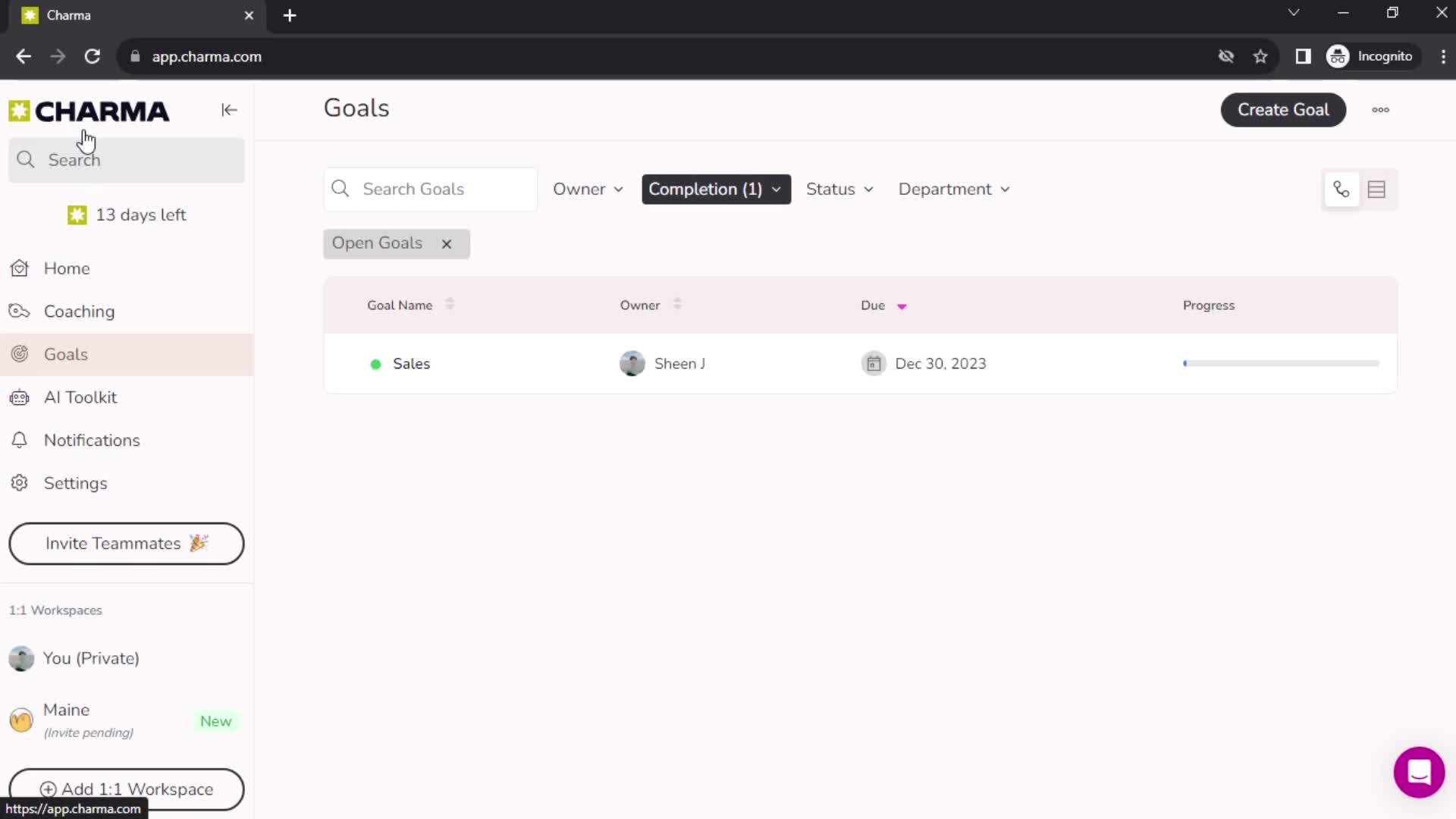Click the list view toggle icon
This screenshot has height=819, width=1456.
click(x=1378, y=189)
